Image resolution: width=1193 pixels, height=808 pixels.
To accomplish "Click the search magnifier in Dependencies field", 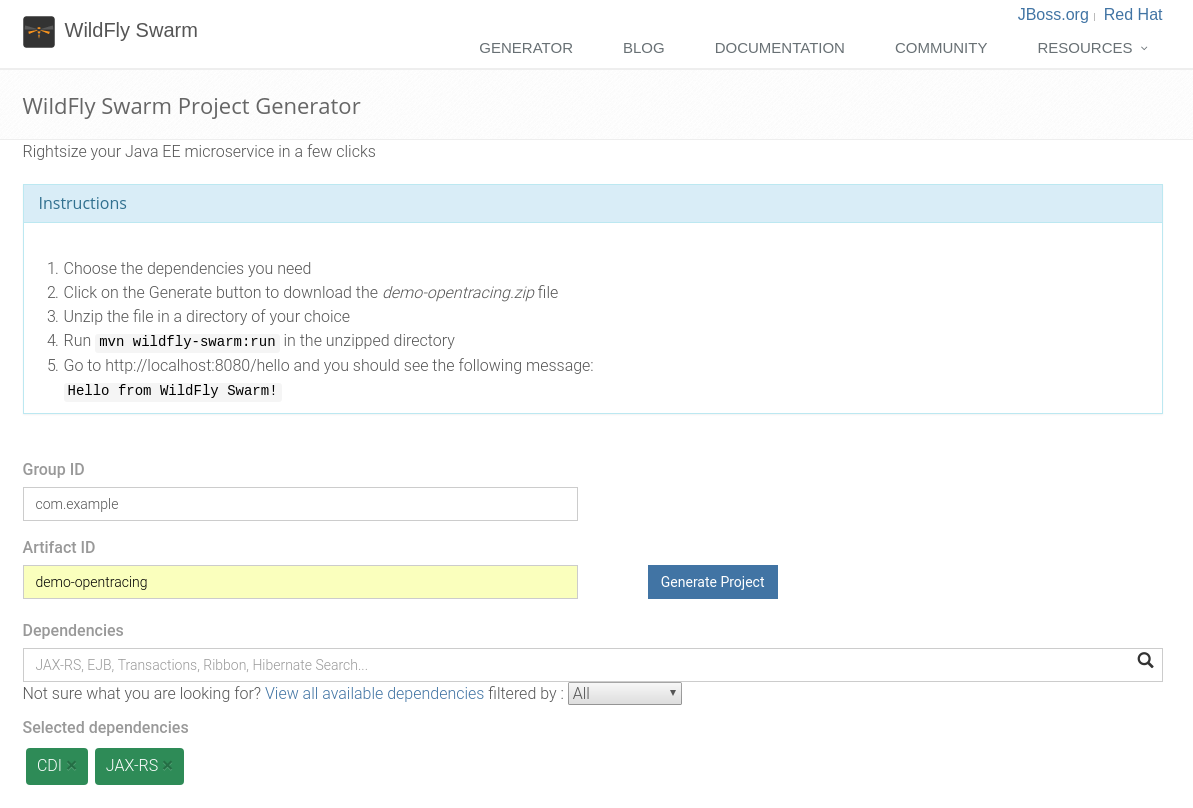I will pos(1145,660).
